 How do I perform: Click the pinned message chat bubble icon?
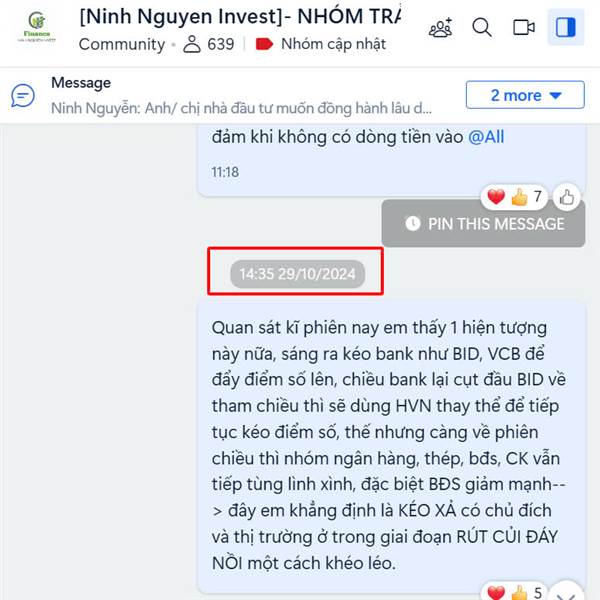coord(23,96)
